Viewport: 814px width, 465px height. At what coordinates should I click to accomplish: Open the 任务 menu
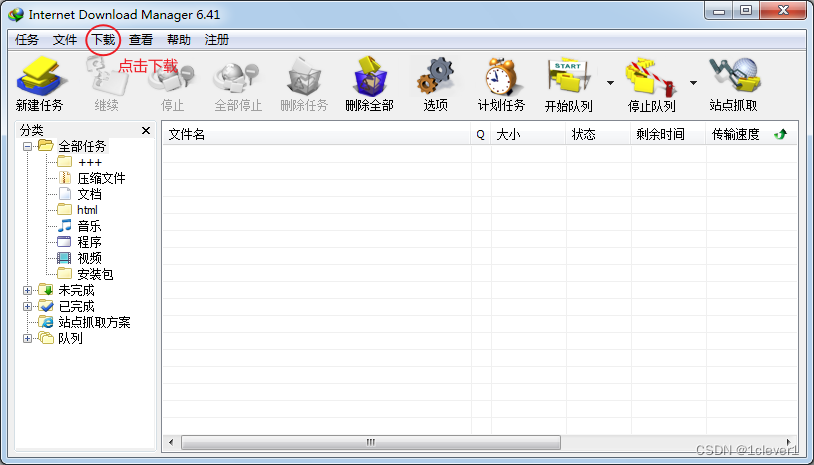[x=27, y=40]
